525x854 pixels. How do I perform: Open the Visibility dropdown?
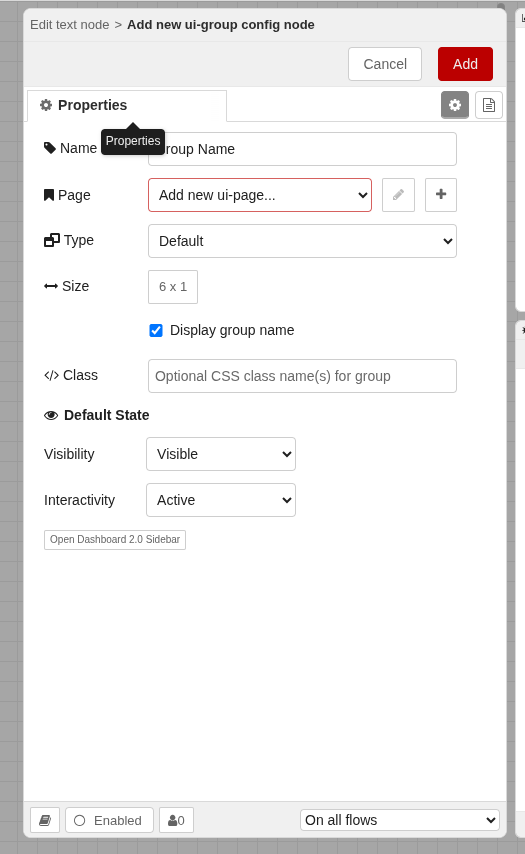coord(221,454)
